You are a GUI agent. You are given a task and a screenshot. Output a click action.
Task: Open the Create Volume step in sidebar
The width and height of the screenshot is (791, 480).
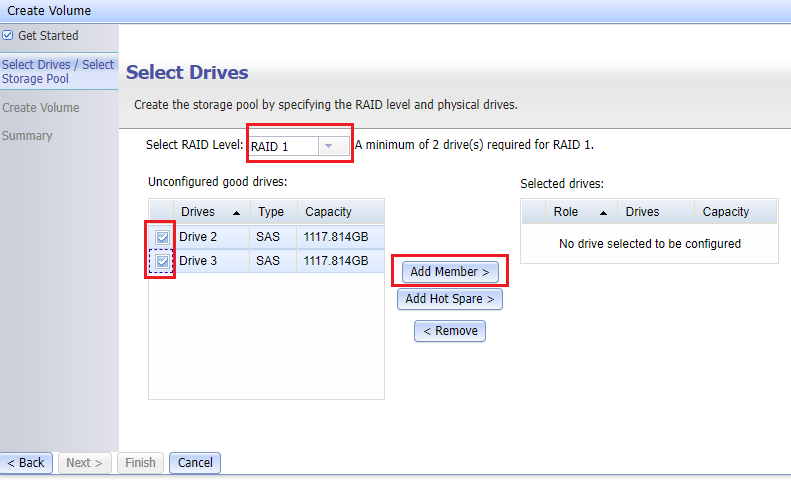click(x=41, y=108)
